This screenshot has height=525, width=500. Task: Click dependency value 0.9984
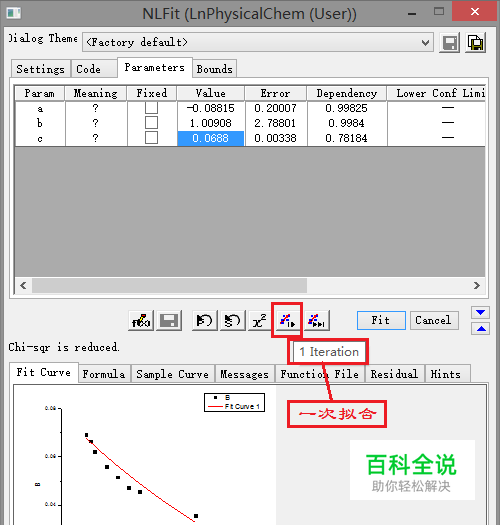point(346,123)
